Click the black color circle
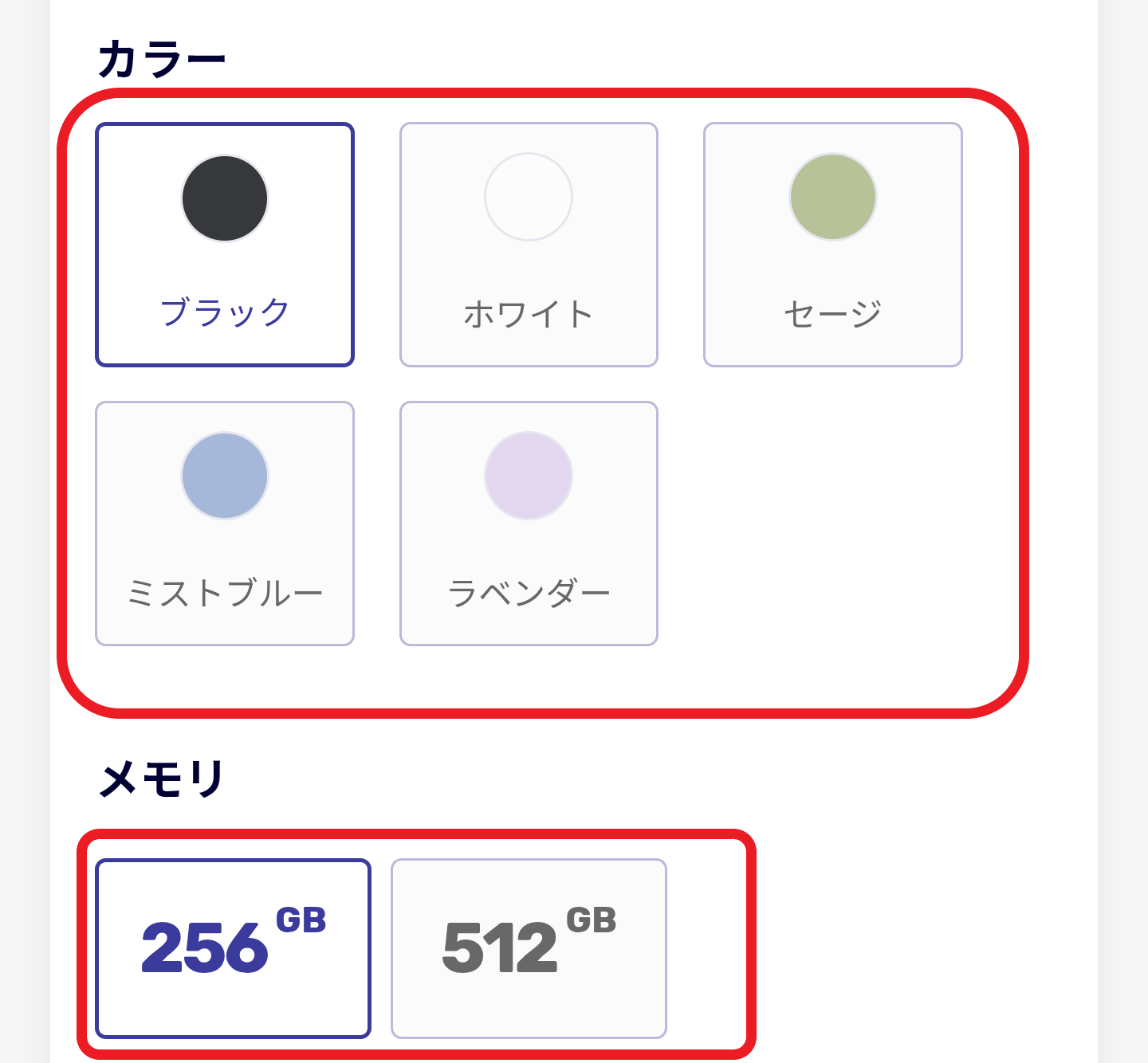 click(x=225, y=198)
